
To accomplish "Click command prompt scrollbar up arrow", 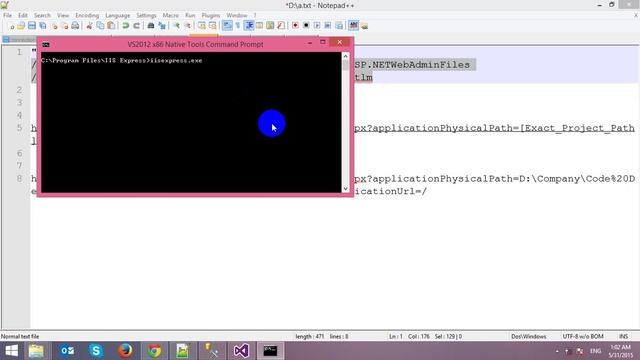I will 345,56.
